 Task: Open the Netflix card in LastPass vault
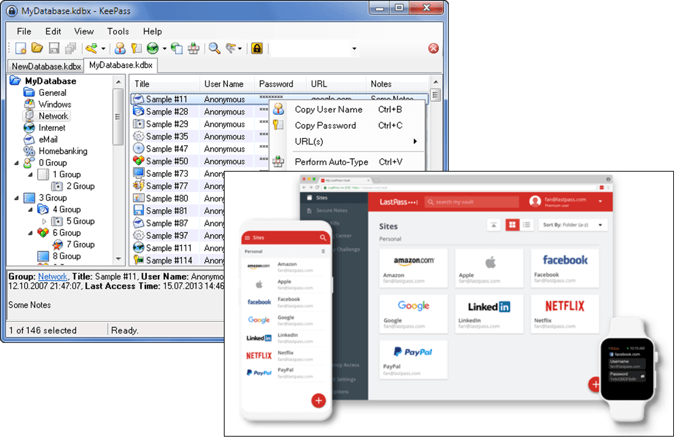[564, 314]
